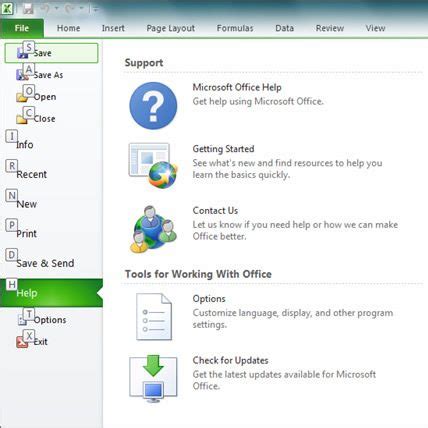Click the Undo arrow in quick access toolbar
The height and width of the screenshot is (428, 428).
point(45,9)
